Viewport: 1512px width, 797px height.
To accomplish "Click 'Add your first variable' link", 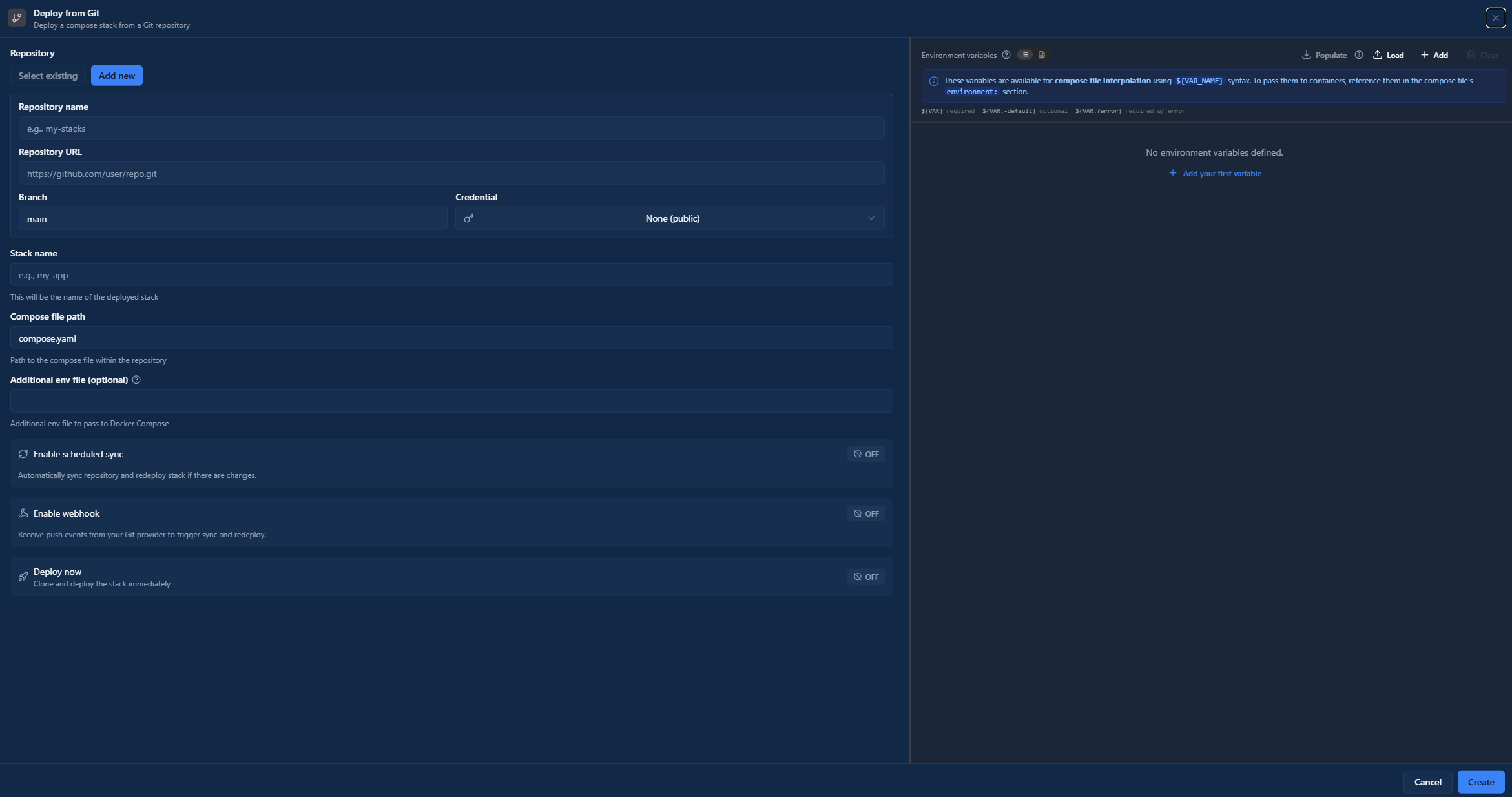I will (1215, 174).
